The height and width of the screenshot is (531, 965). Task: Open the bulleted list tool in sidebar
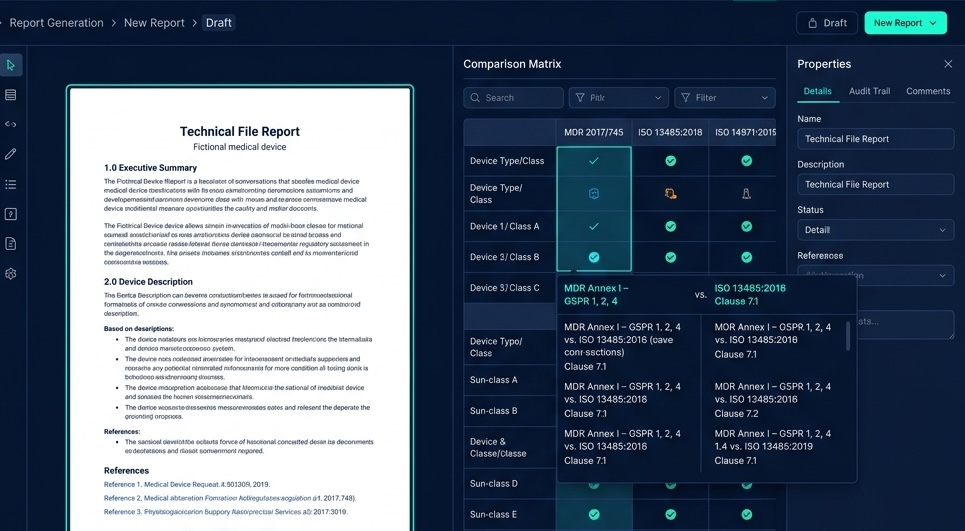(x=10, y=185)
